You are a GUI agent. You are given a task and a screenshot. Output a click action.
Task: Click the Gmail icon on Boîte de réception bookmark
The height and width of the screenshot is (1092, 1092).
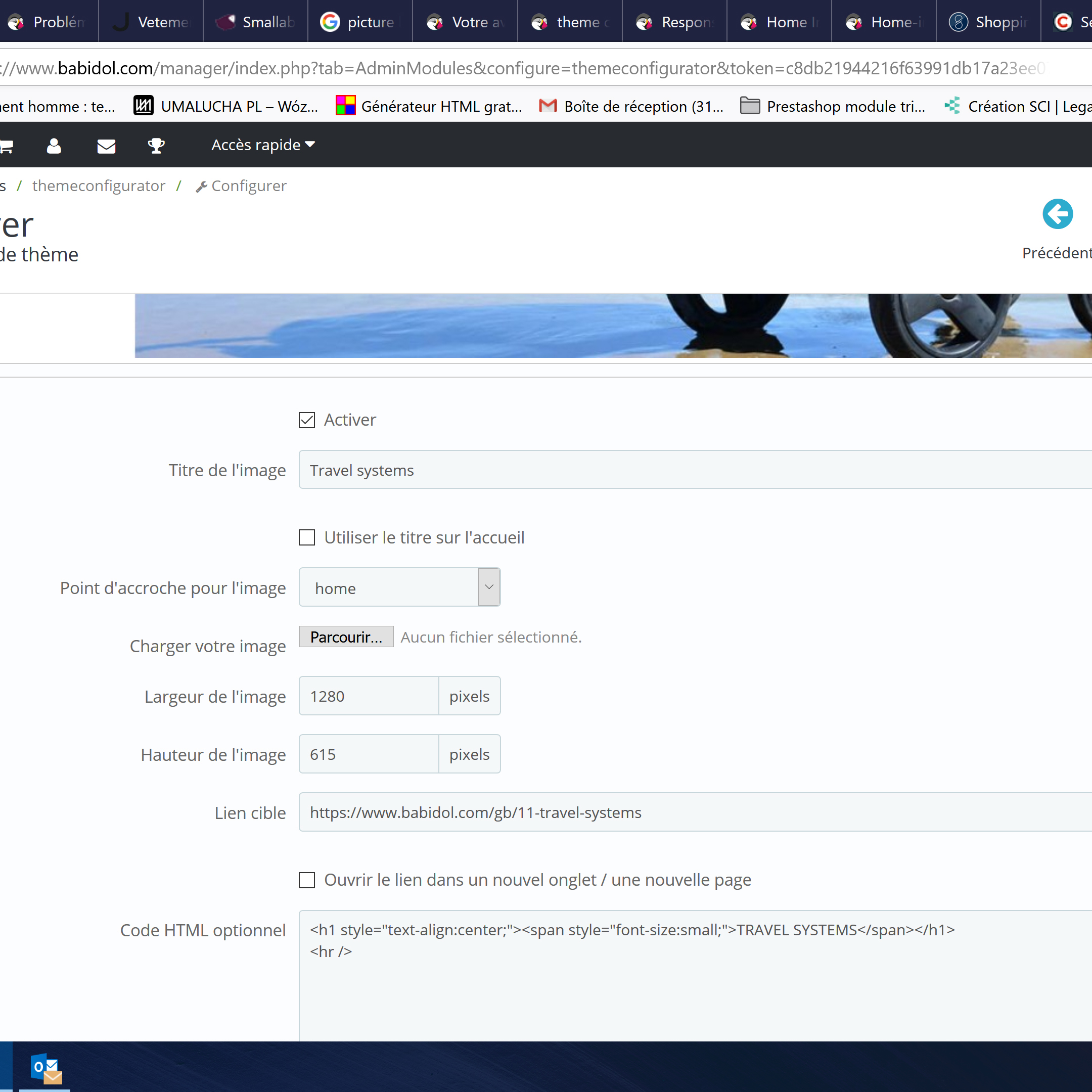coord(548,106)
